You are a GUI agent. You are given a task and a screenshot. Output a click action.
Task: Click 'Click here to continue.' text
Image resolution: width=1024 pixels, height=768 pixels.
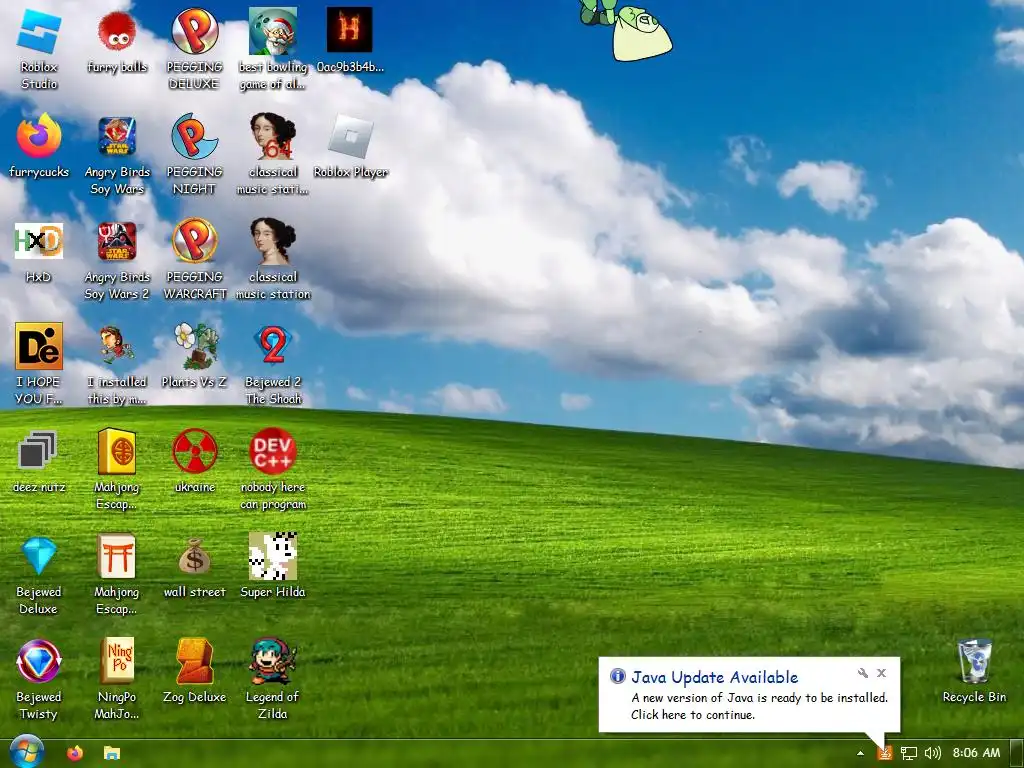(693, 714)
